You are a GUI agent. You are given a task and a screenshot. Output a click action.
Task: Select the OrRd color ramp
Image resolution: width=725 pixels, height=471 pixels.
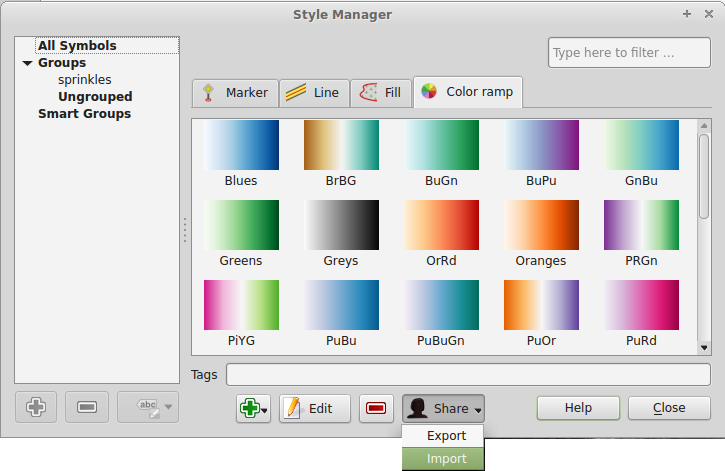[442, 225]
